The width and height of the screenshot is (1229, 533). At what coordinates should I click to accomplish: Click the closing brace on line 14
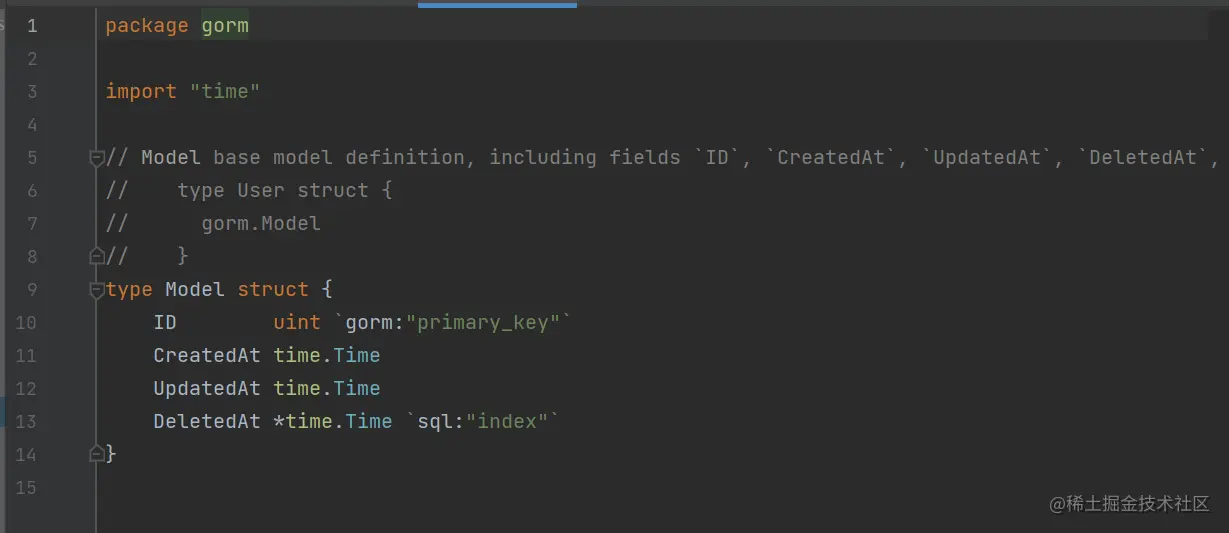(x=111, y=454)
